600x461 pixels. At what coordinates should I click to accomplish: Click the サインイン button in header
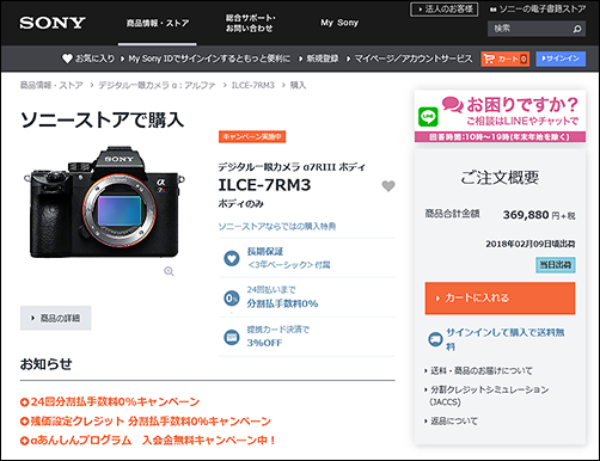[560, 59]
